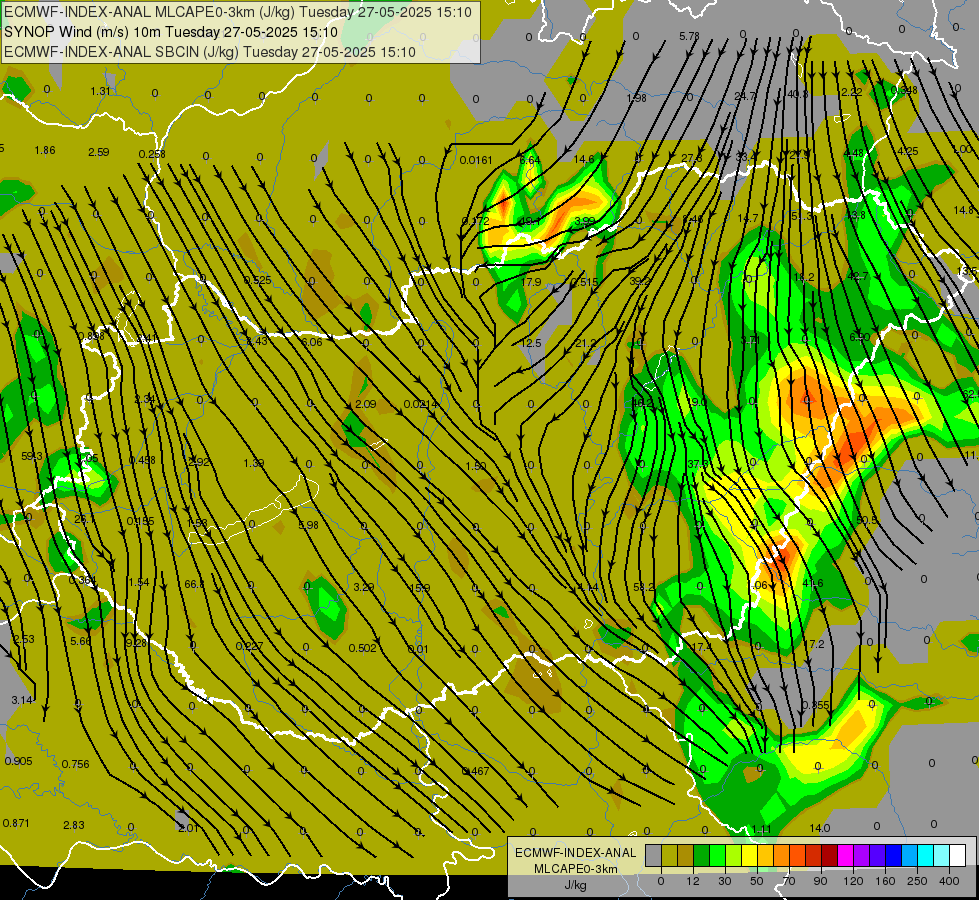
Task: Click the map value '2.59'
Action: 99,152
